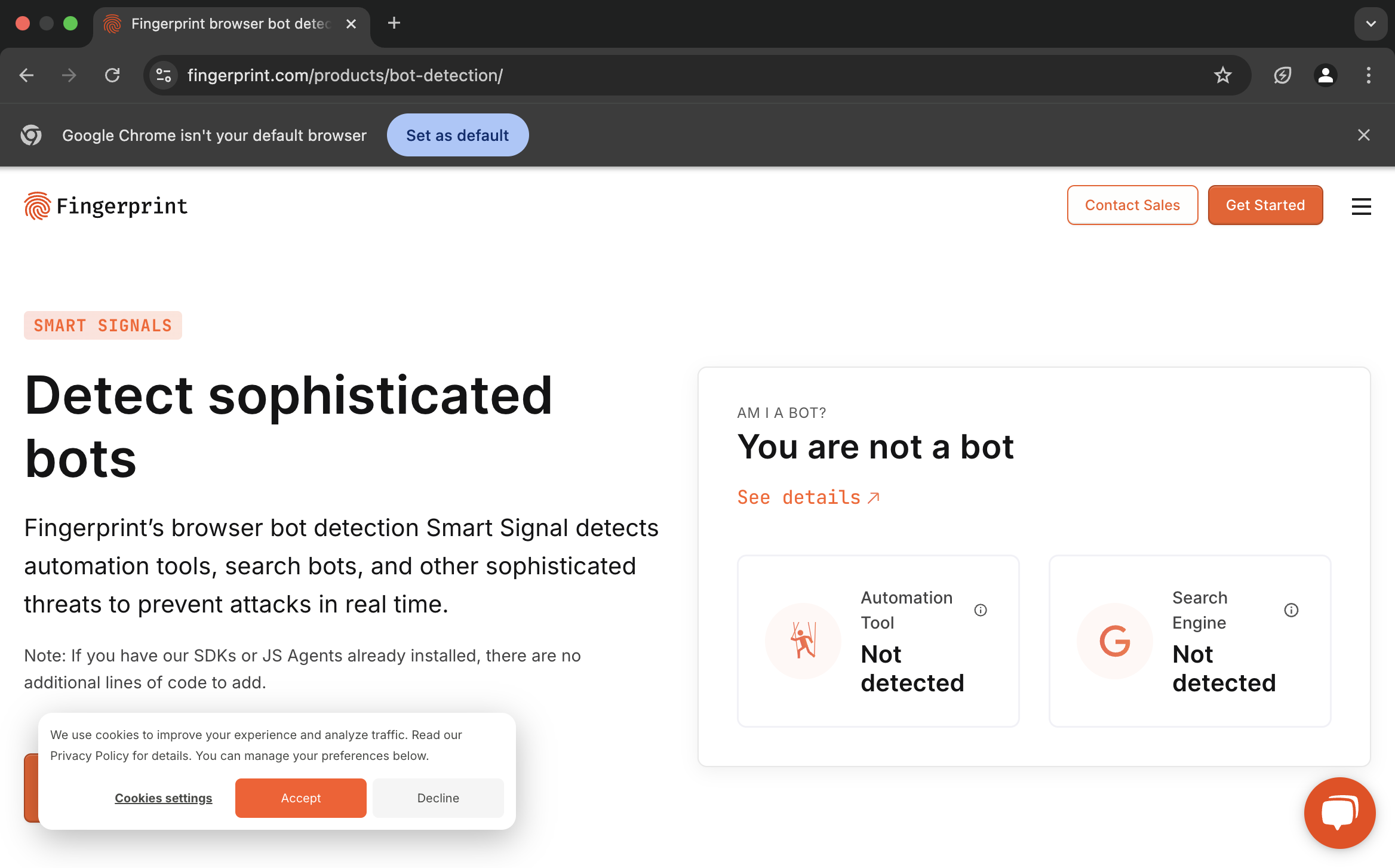
Task: Select the Fingerprint browser bot detection tab
Action: tap(230, 24)
